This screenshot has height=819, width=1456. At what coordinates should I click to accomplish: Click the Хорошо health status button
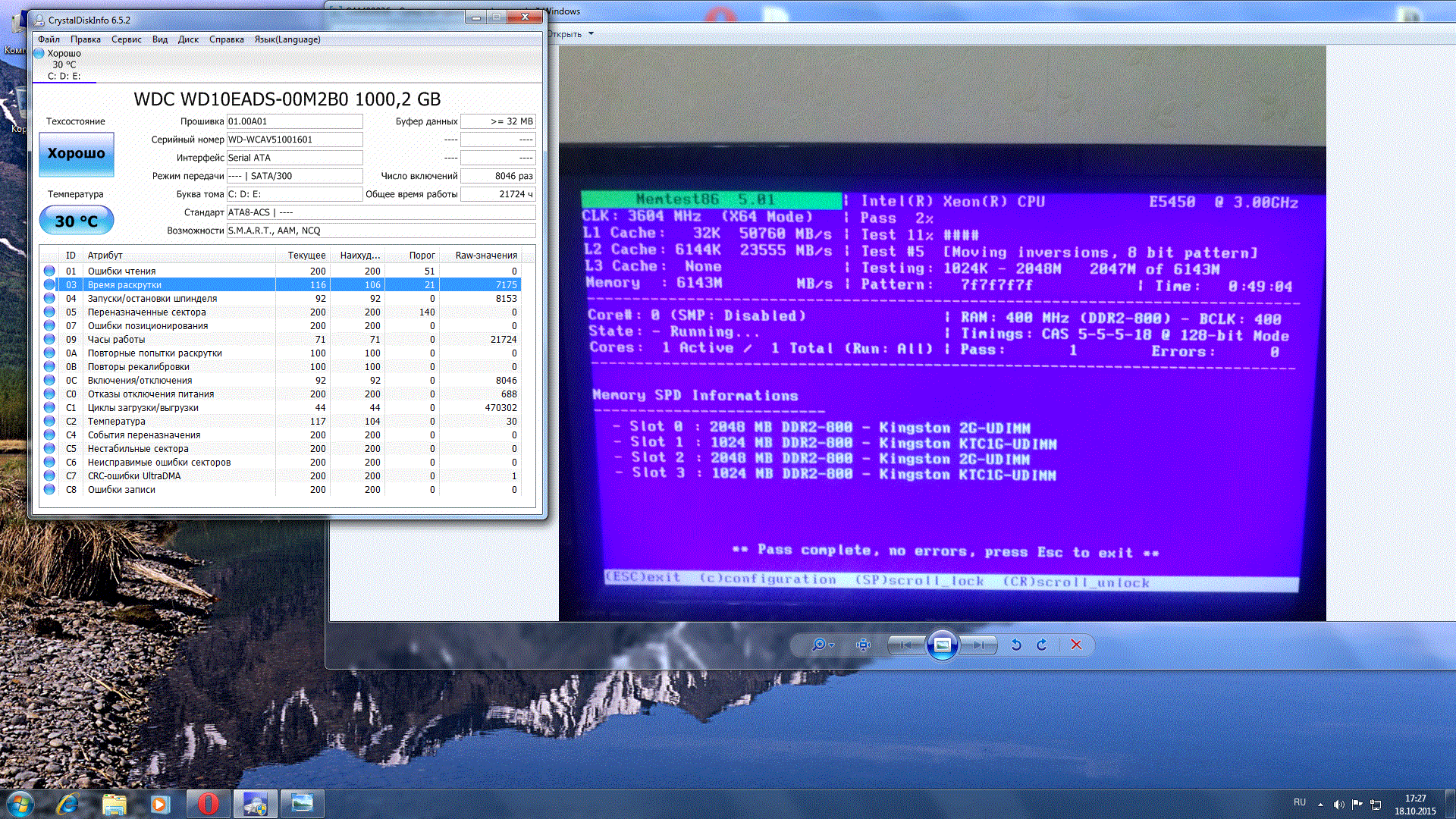click(76, 154)
